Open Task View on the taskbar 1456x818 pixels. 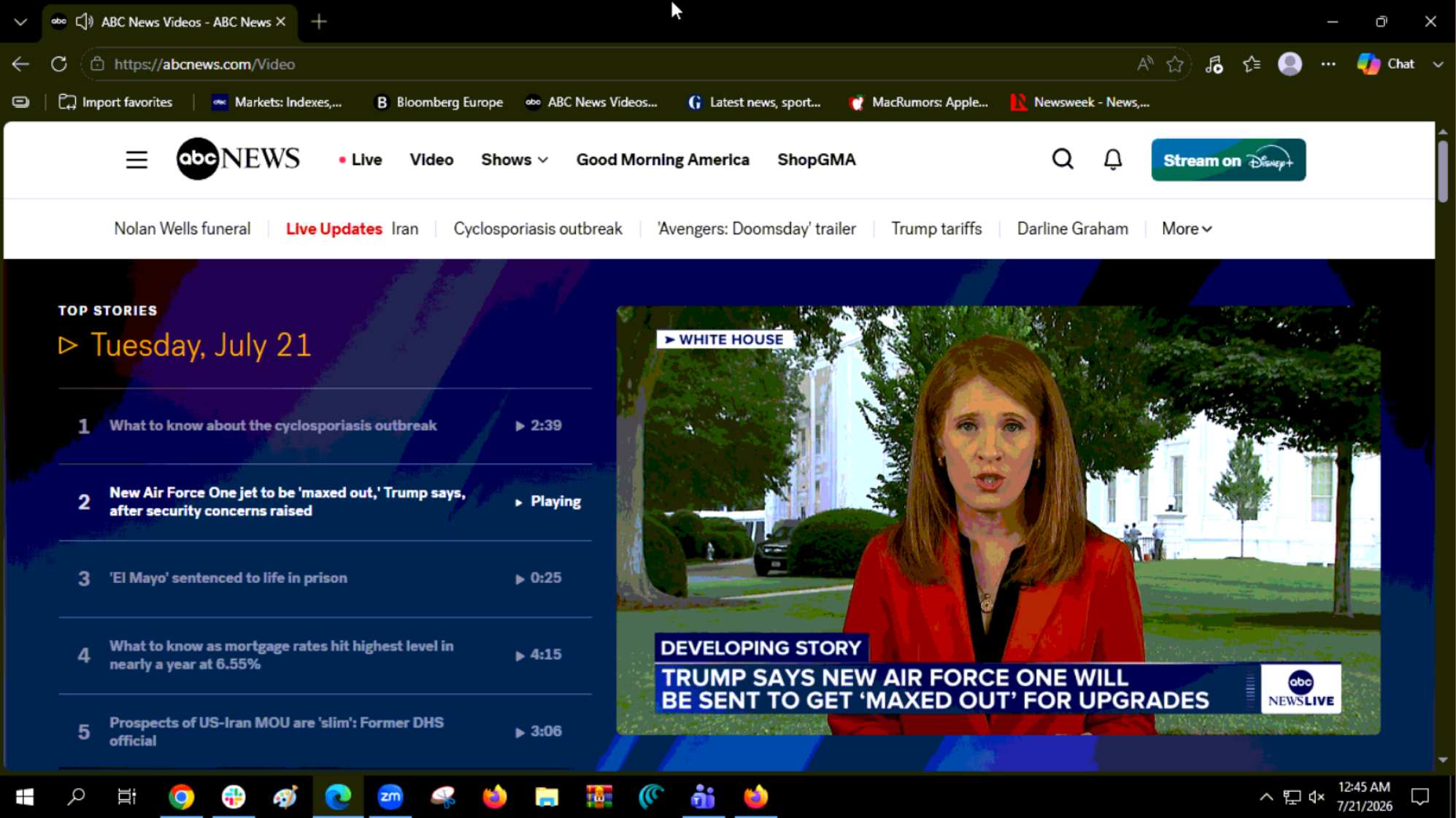point(127,797)
